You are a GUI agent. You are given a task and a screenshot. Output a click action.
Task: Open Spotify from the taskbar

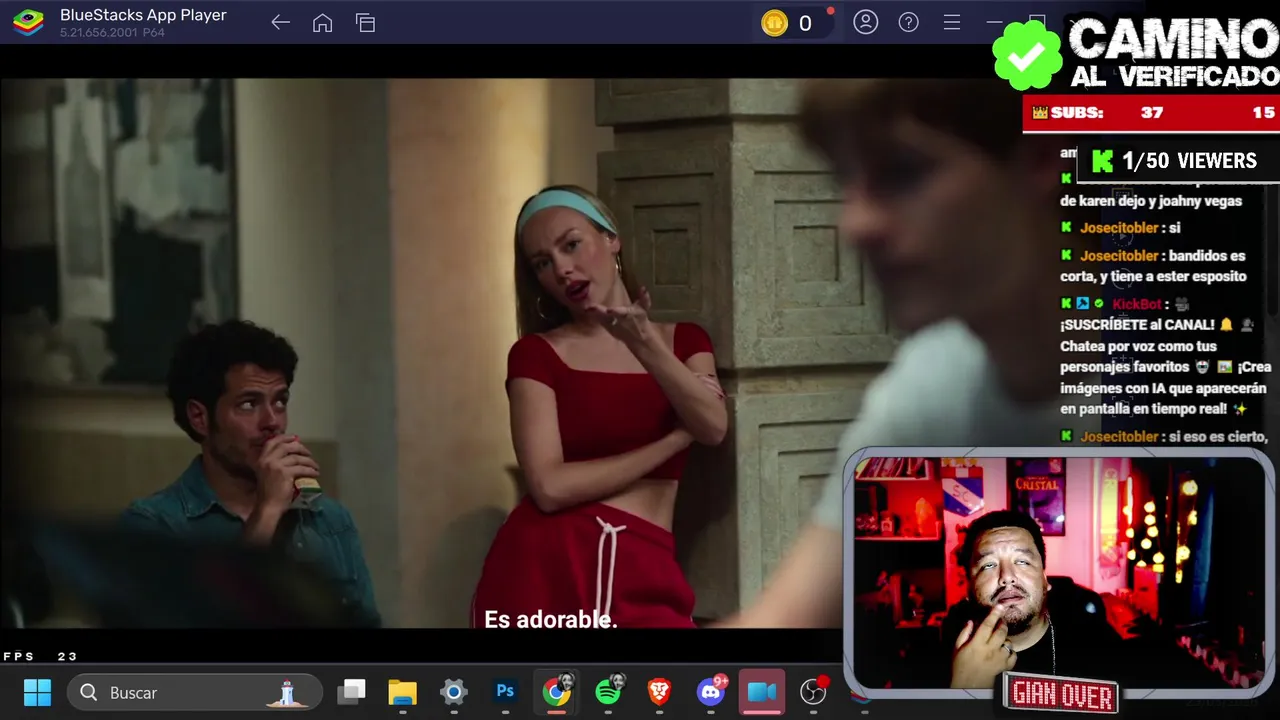click(x=608, y=691)
